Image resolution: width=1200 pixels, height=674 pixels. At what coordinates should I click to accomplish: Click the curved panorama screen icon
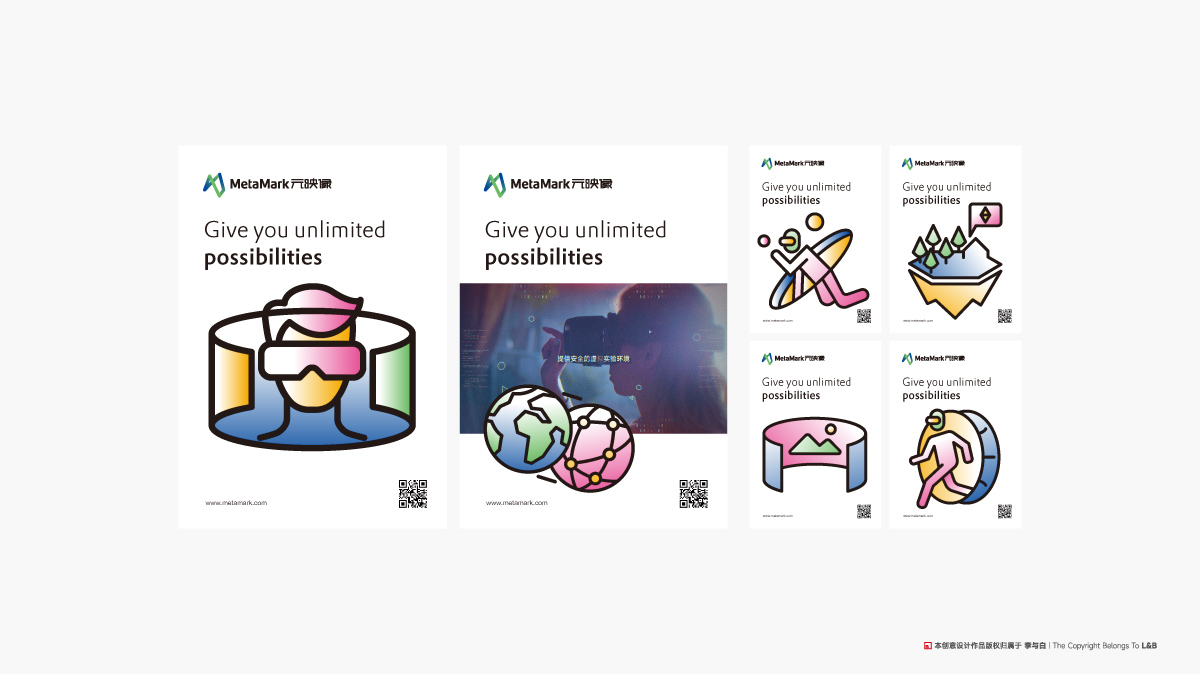coord(815,456)
